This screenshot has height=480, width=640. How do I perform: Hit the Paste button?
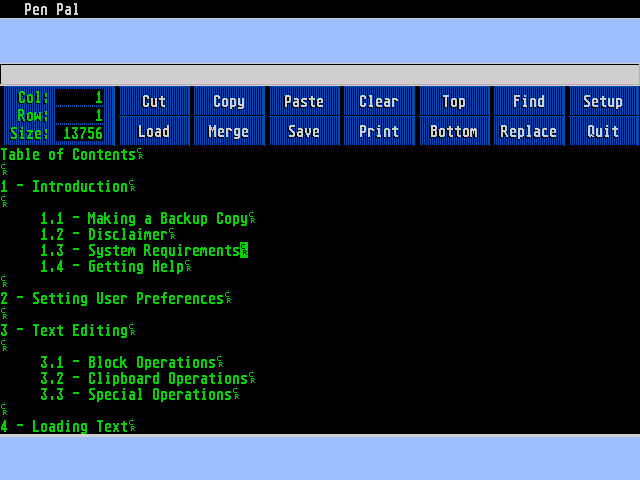click(x=304, y=101)
